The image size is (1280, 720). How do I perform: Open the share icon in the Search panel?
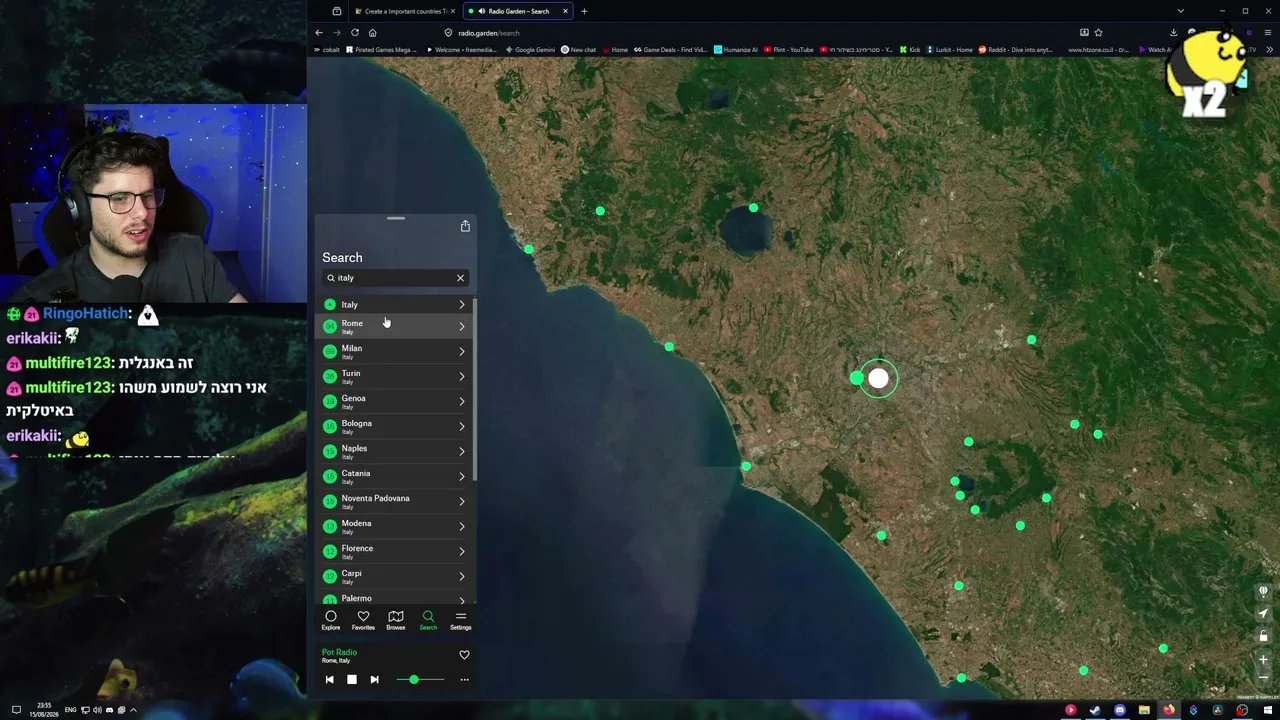coord(465,226)
